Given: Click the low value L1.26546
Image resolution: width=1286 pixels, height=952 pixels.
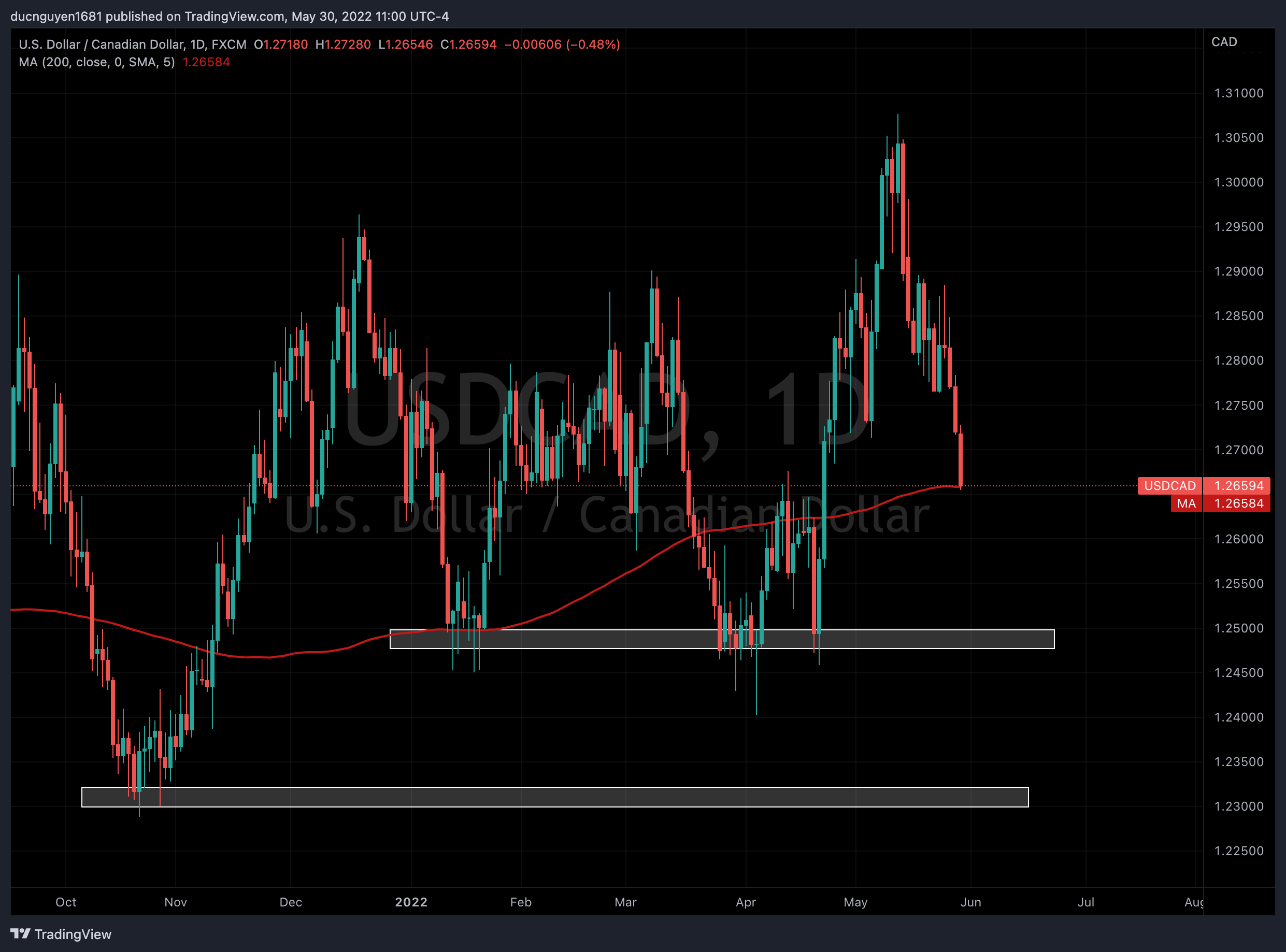Looking at the screenshot, I should click(405, 45).
